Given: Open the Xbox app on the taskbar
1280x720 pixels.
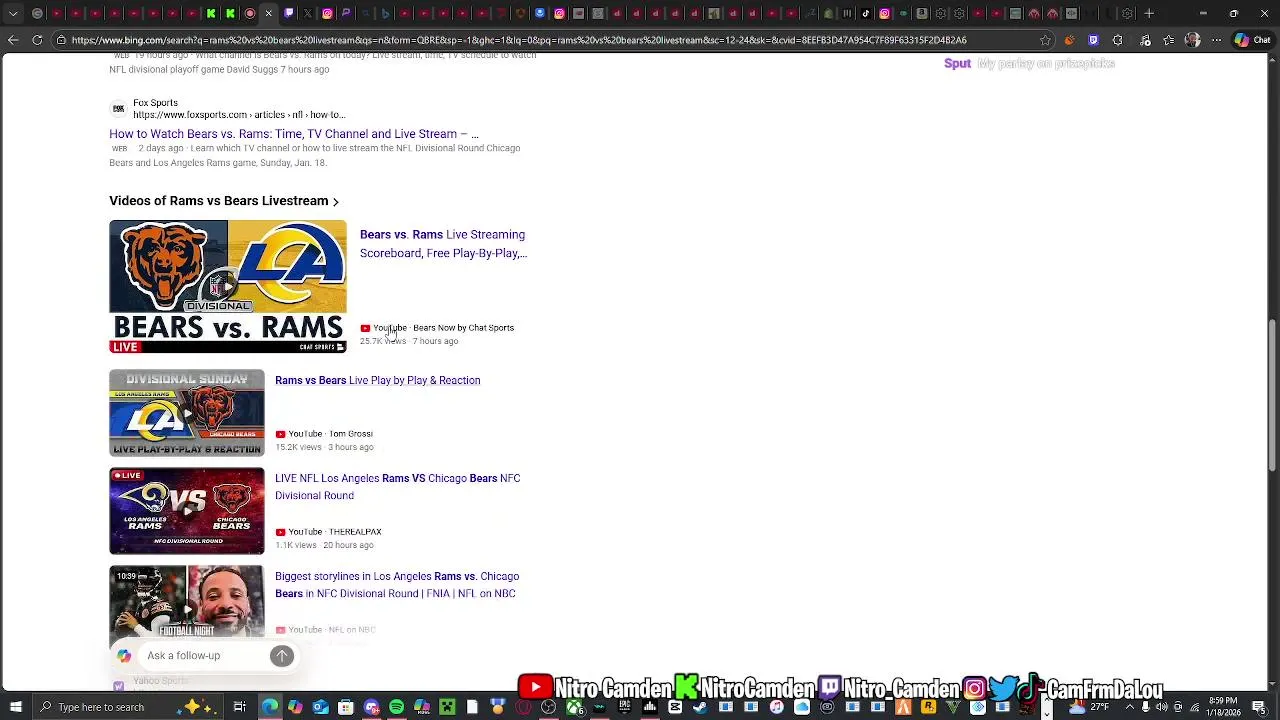Looking at the screenshot, I should tap(573, 707).
